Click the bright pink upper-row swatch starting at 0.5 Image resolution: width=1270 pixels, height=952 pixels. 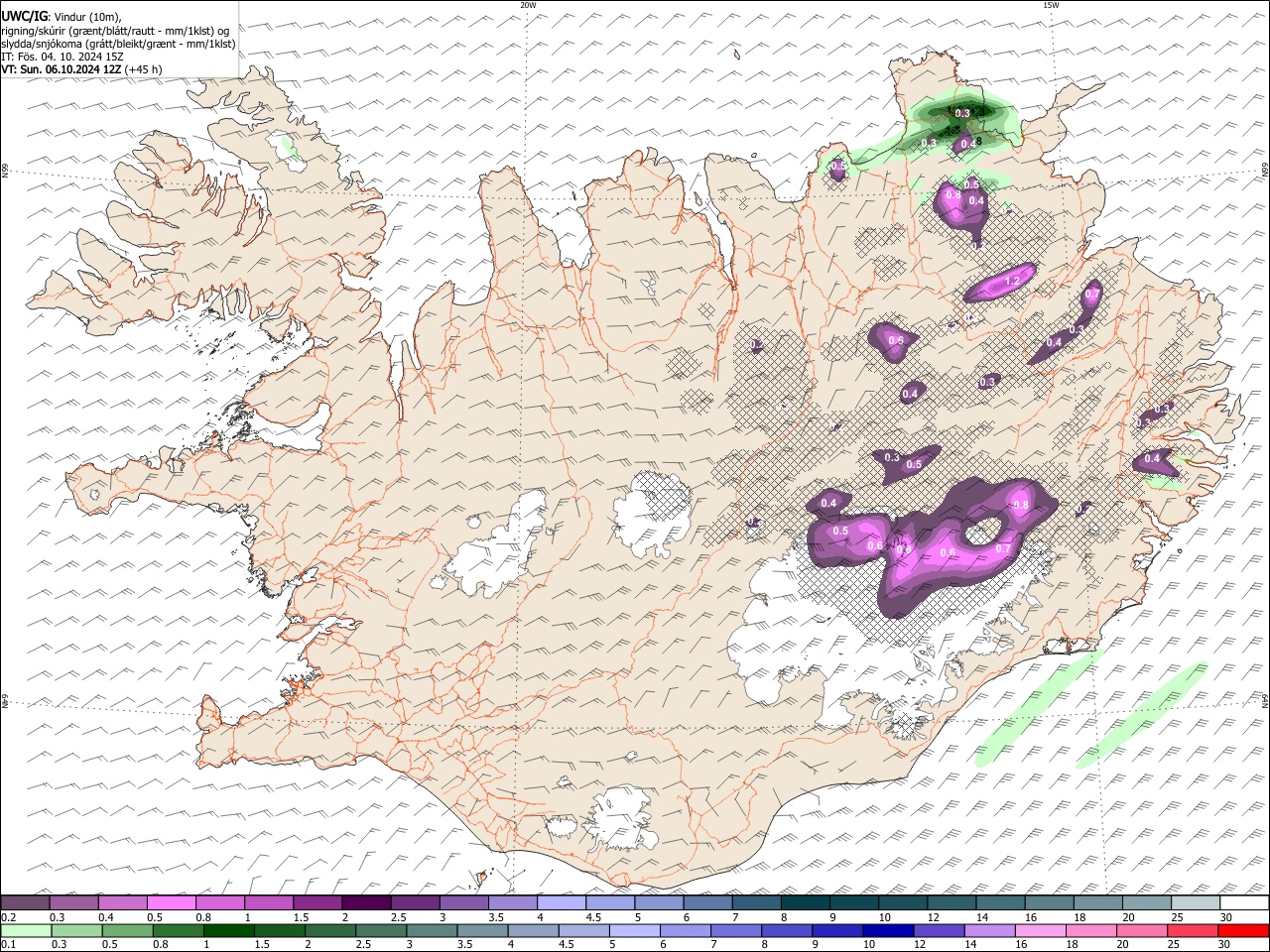pos(171,902)
